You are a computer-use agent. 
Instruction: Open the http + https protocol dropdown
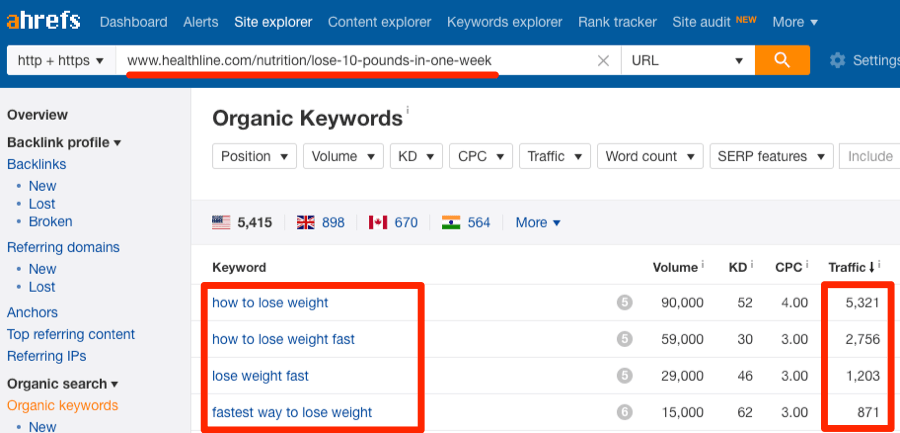tap(61, 61)
